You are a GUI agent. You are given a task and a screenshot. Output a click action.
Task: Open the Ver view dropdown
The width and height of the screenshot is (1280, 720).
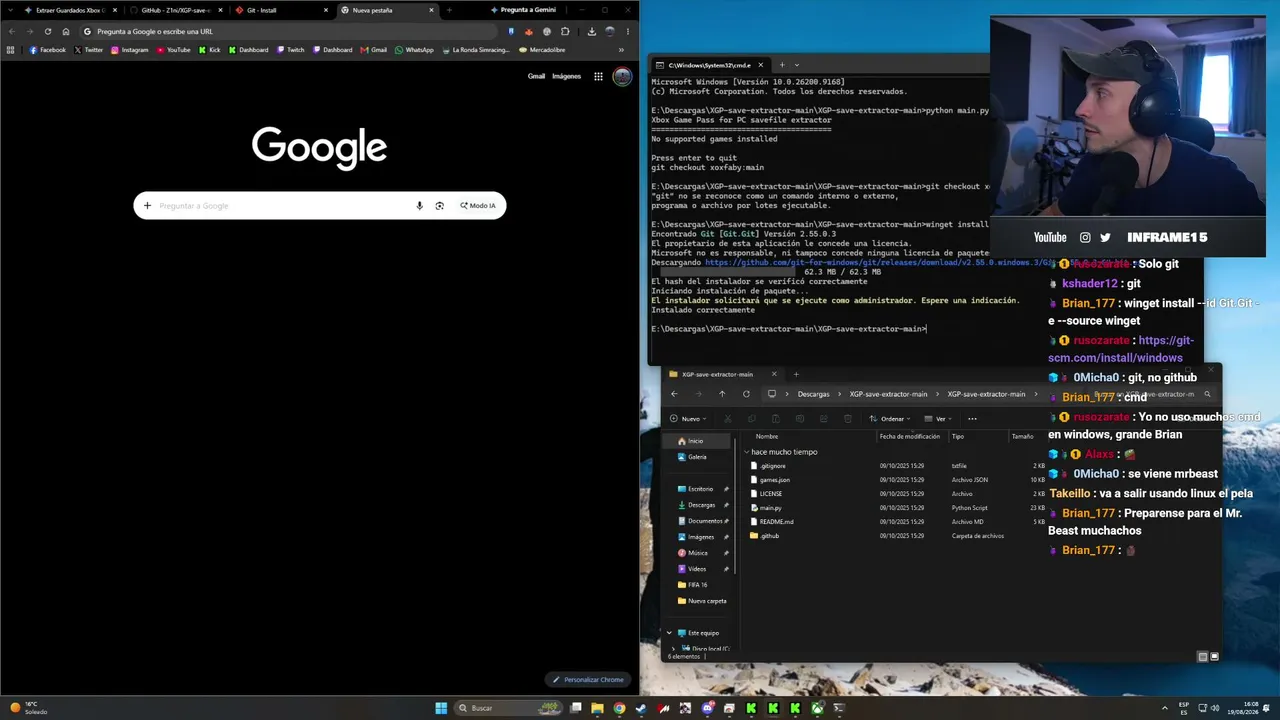tap(937, 419)
